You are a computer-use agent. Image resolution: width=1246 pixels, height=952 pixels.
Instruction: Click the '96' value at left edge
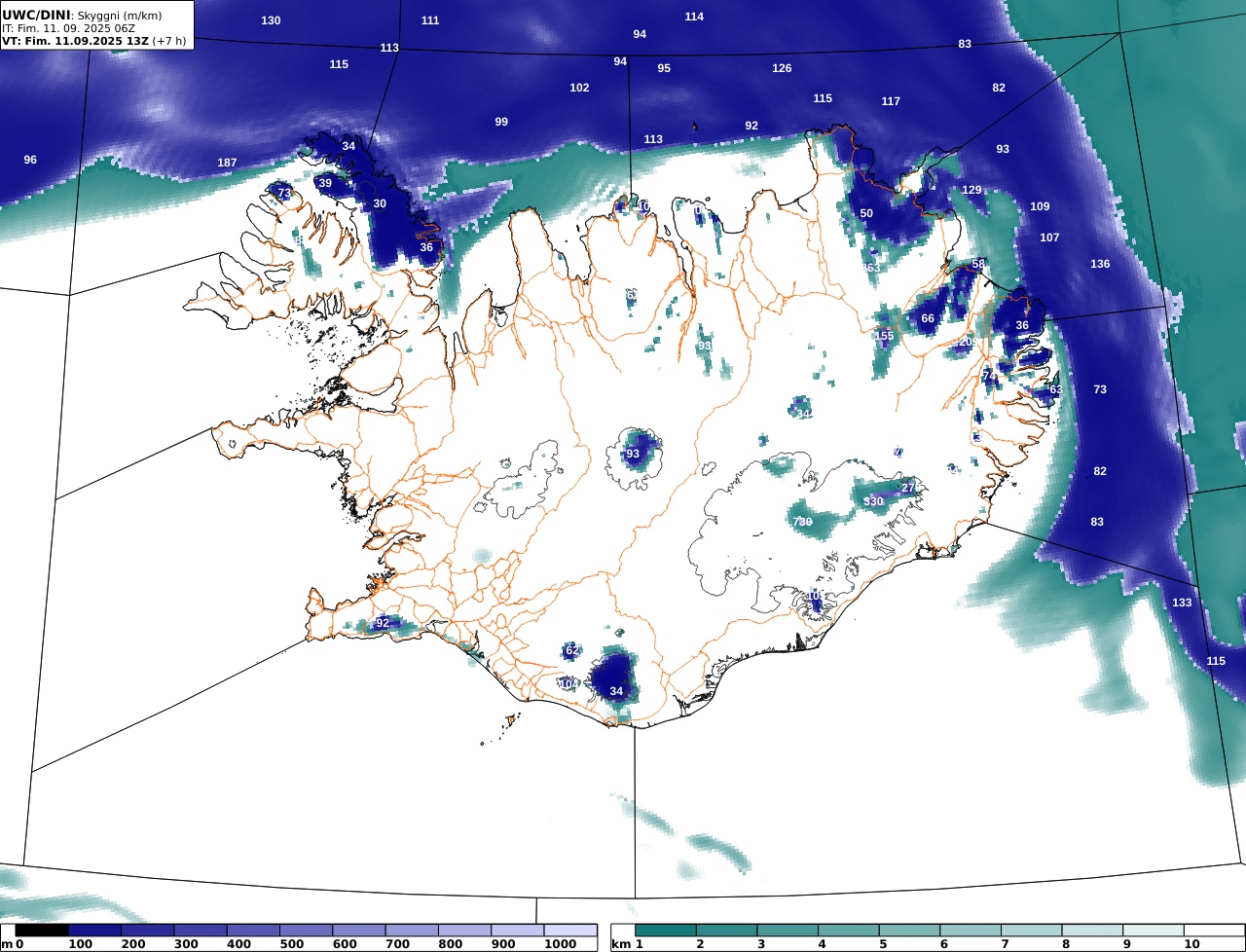pyautogui.click(x=30, y=160)
